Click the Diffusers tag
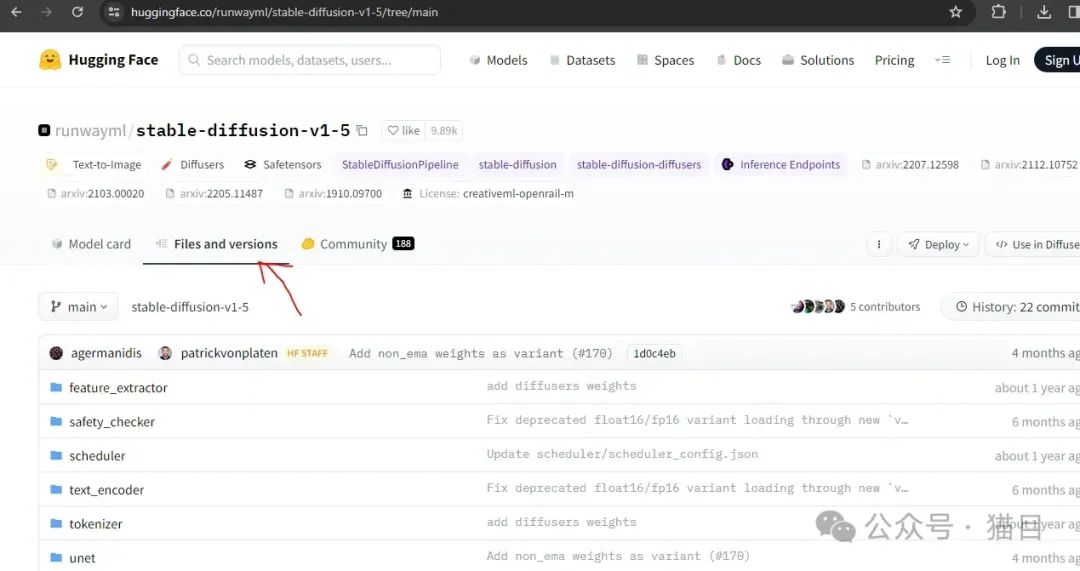Image resolution: width=1080 pixels, height=571 pixels. (193, 165)
